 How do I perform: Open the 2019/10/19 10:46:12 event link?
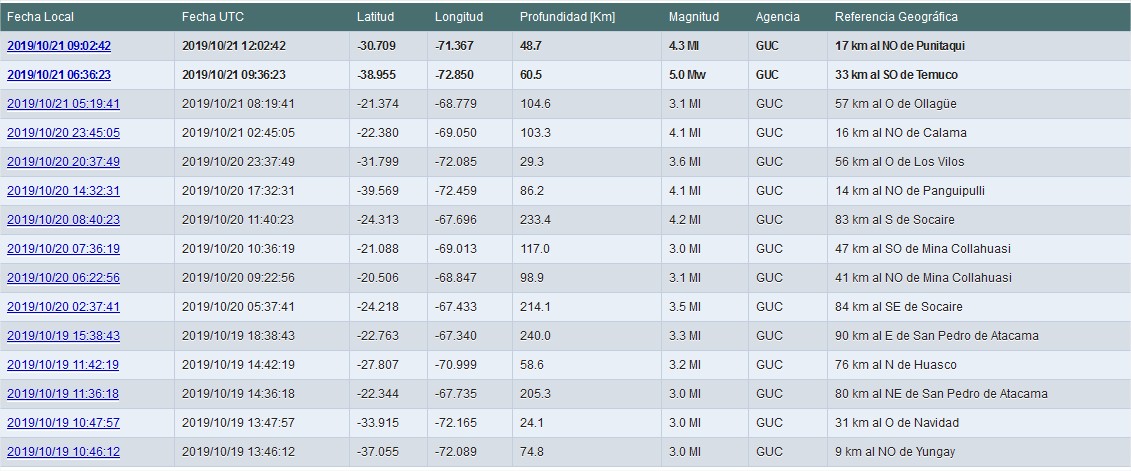[x=63, y=452]
